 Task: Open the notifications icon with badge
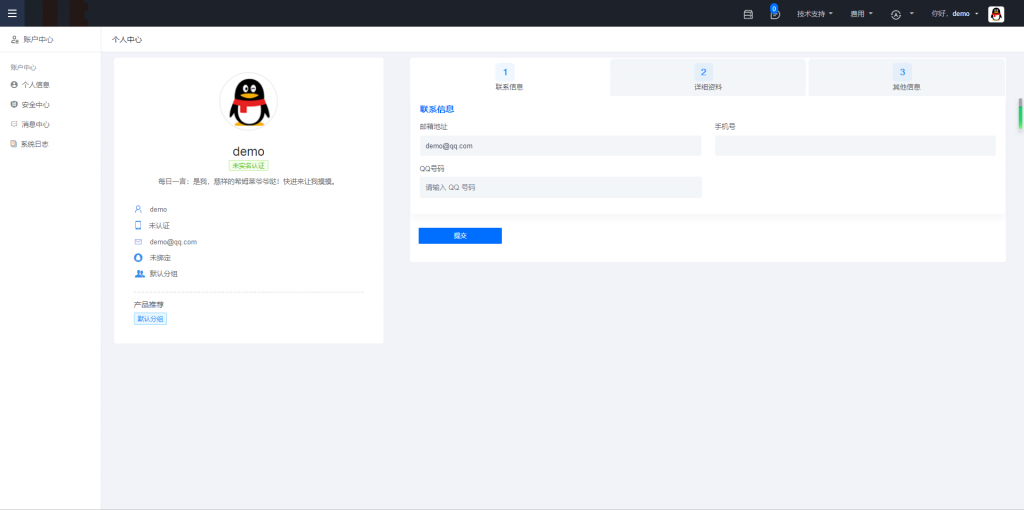[x=774, y=13]
